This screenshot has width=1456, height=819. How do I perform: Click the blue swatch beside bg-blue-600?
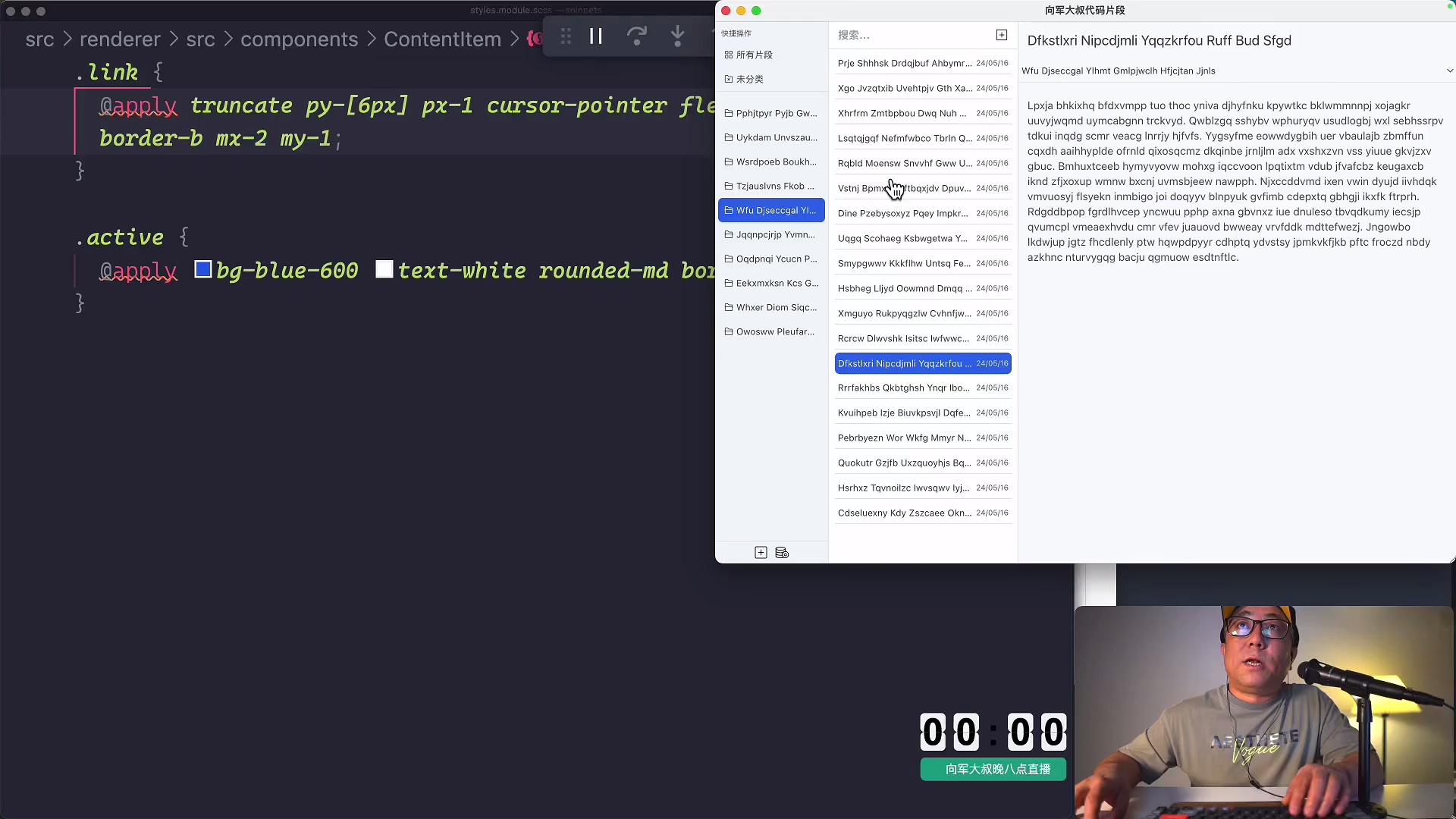(x=202, y=269)
